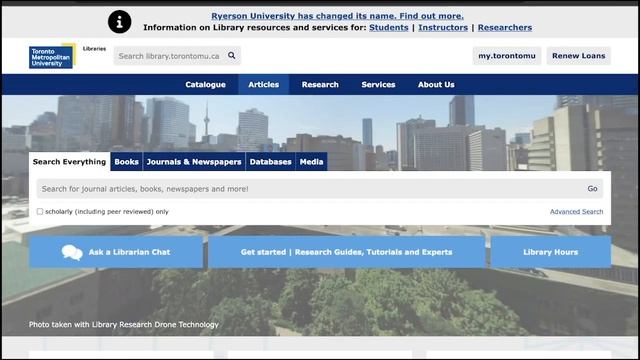Screen dimensions: 640x360
Task: Switch to the Books tab
Action: point(127,162)
